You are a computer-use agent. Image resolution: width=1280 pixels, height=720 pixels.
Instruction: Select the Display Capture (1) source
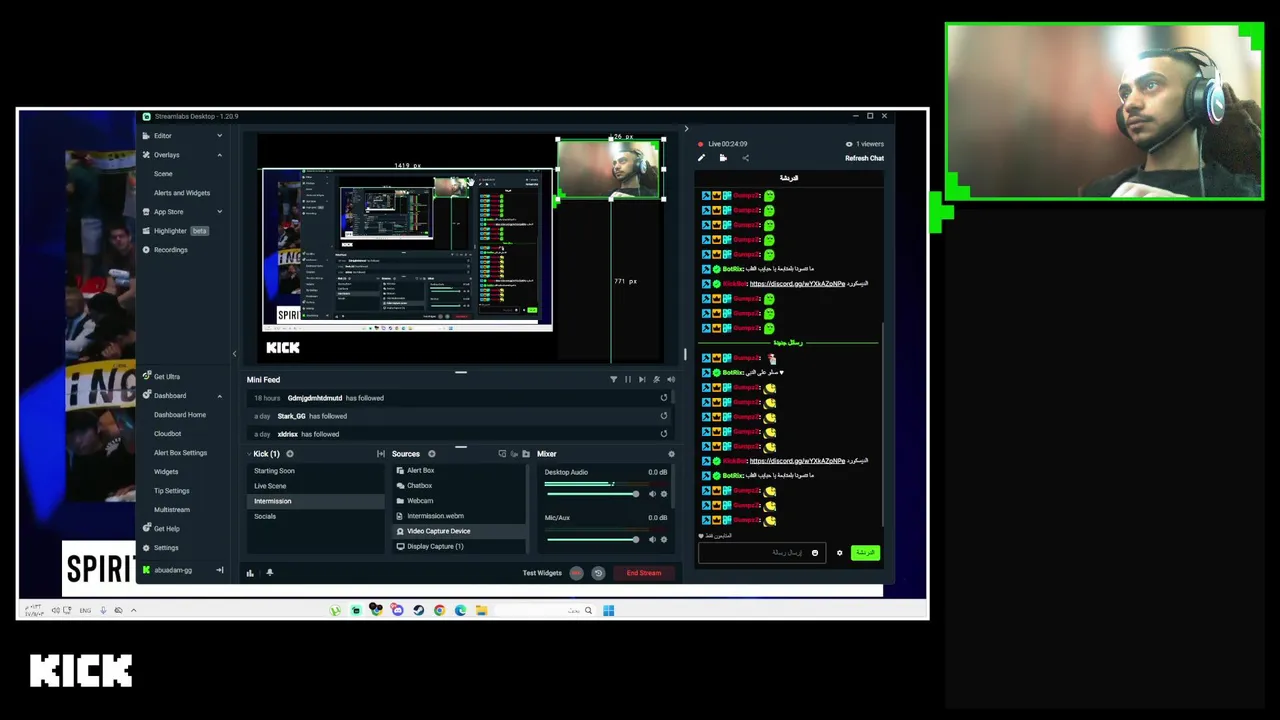pyautogui.click(x=459, y=546)
